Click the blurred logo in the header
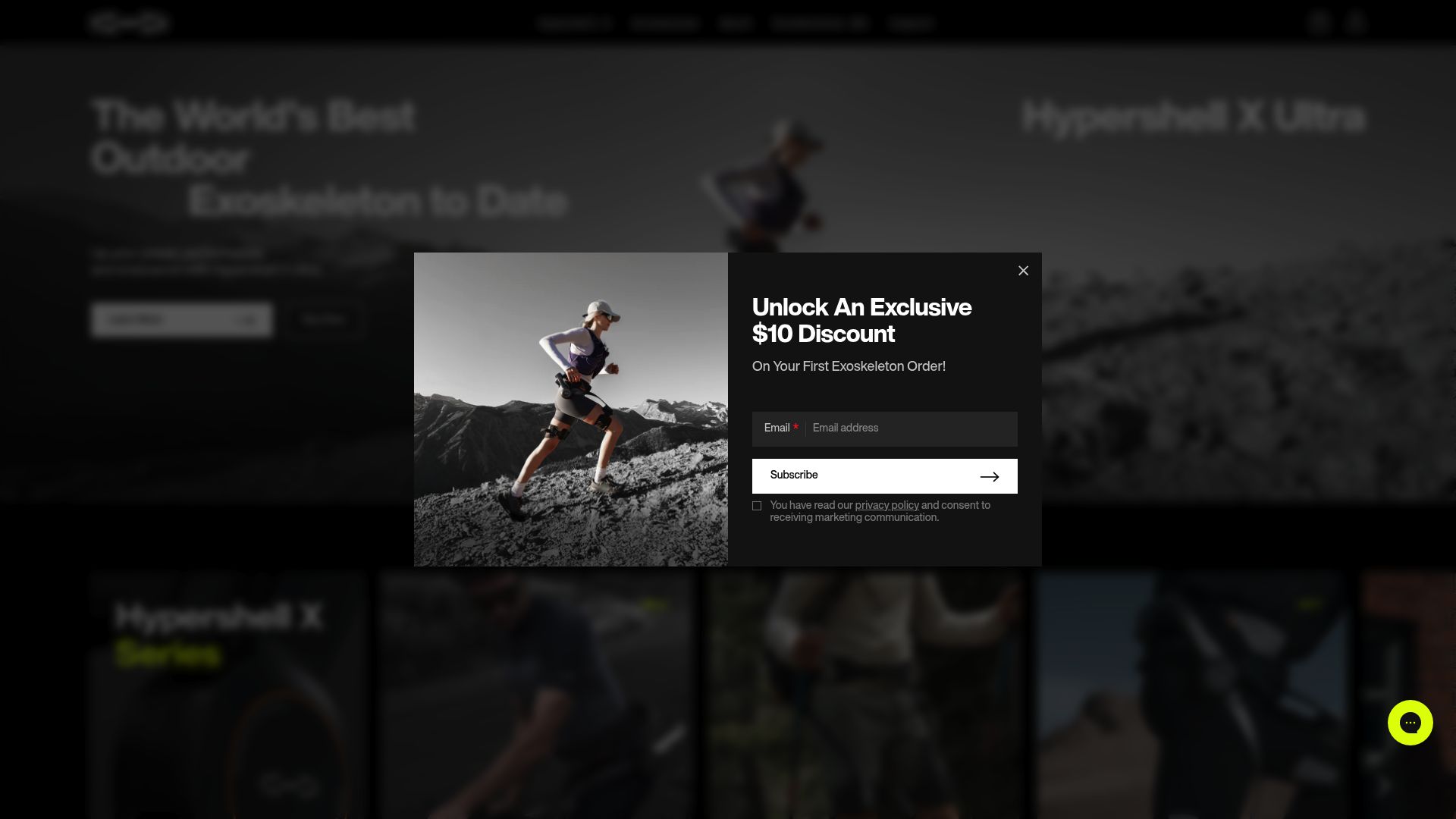The image size is (1456, 819). click(129, 24)
